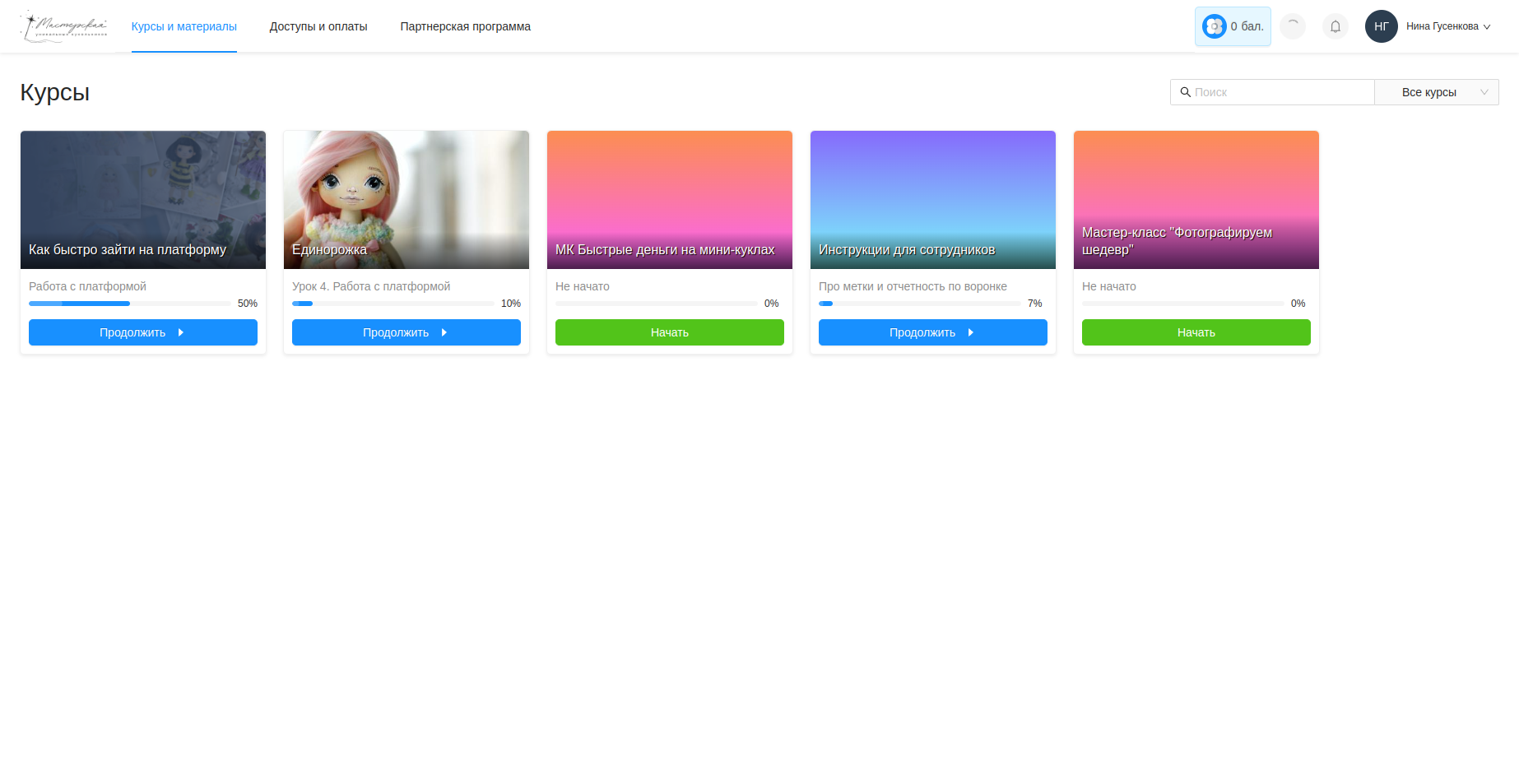Switch to the Курсы и материалы tab
The width and height of the screenshot is (1519, 784).
[183, 26]
